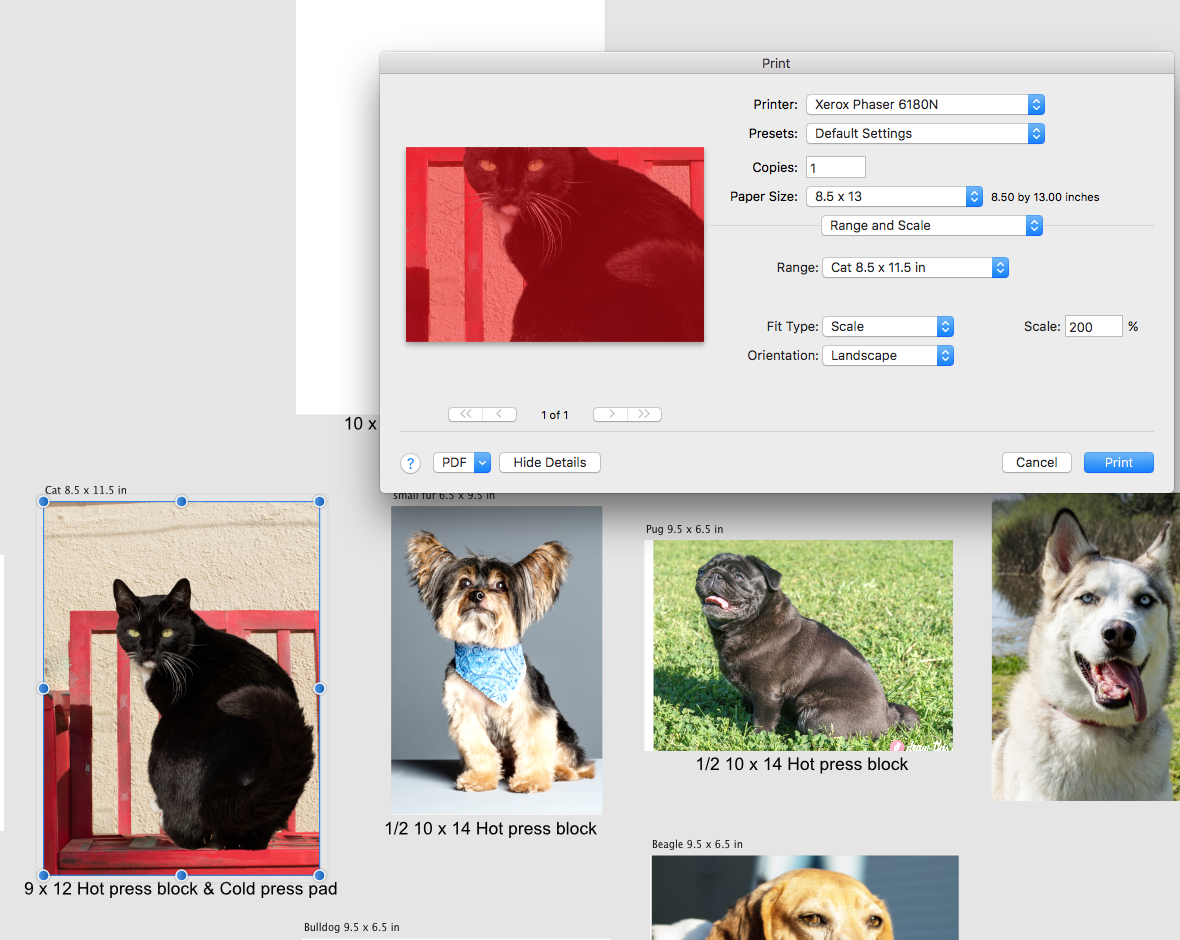Select the beagle photo on canvas

pyautogui.click(x=805, y=897)
